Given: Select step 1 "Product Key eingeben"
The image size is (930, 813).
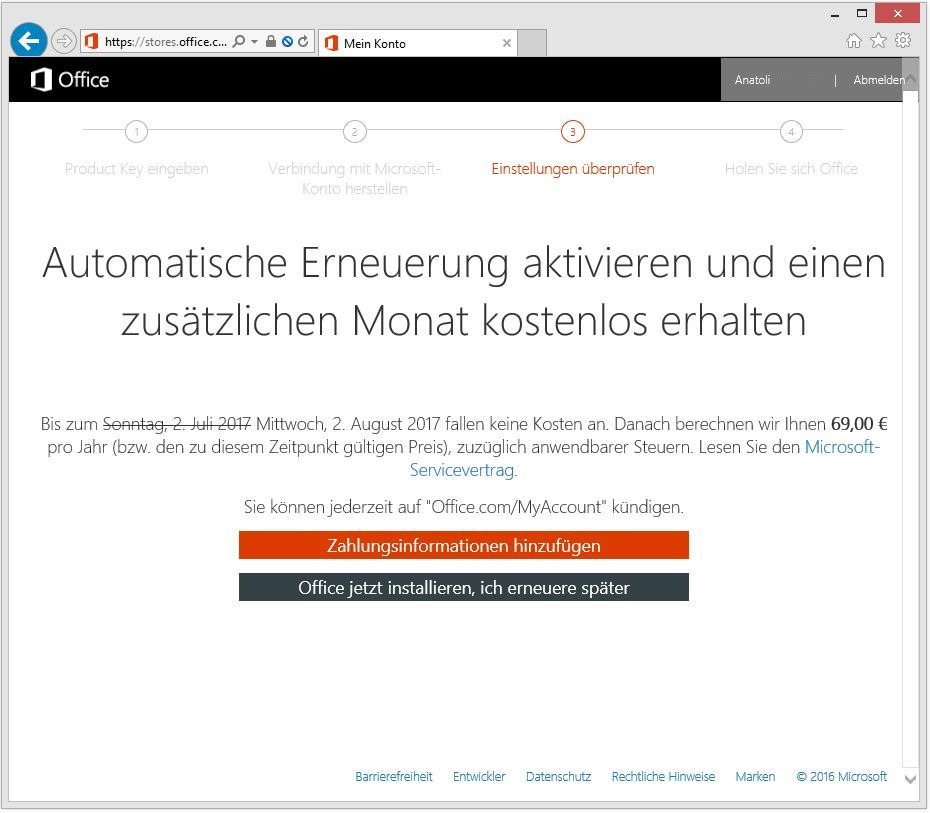Looking at the screenshot, I should click(136, 168).
